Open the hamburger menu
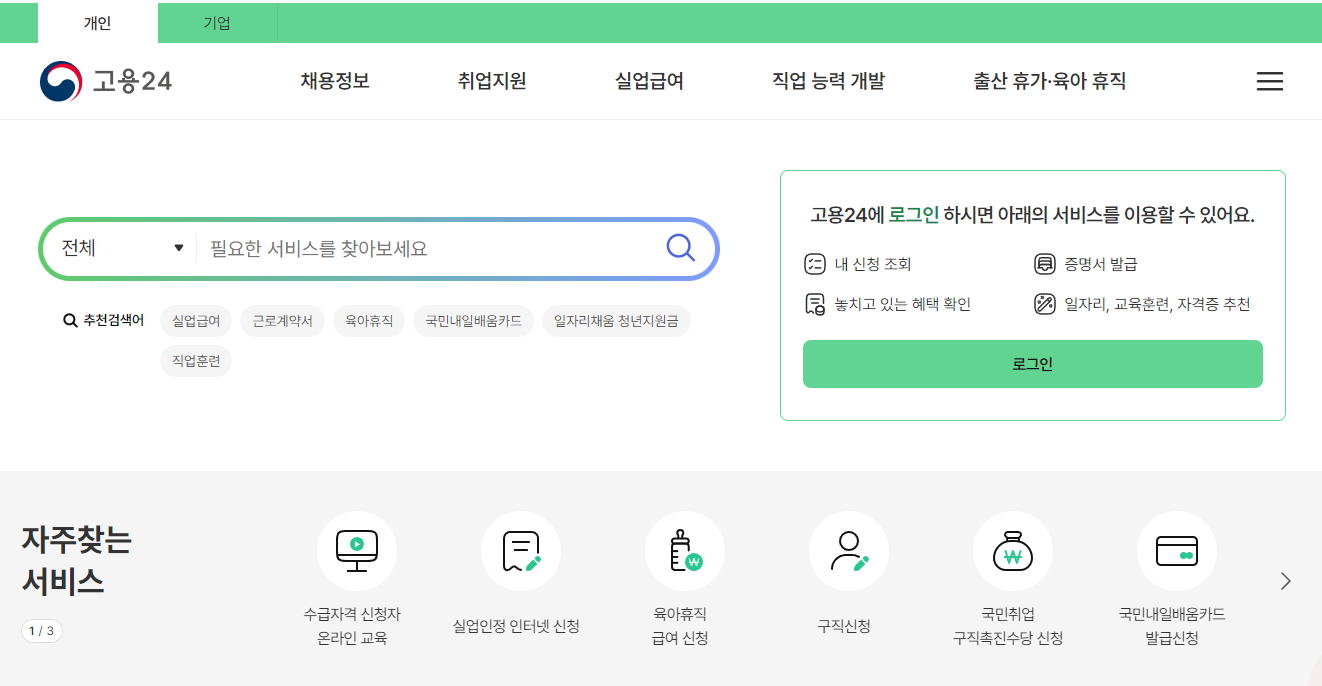Screen dimensions: 1322x686 (1269, 81)
